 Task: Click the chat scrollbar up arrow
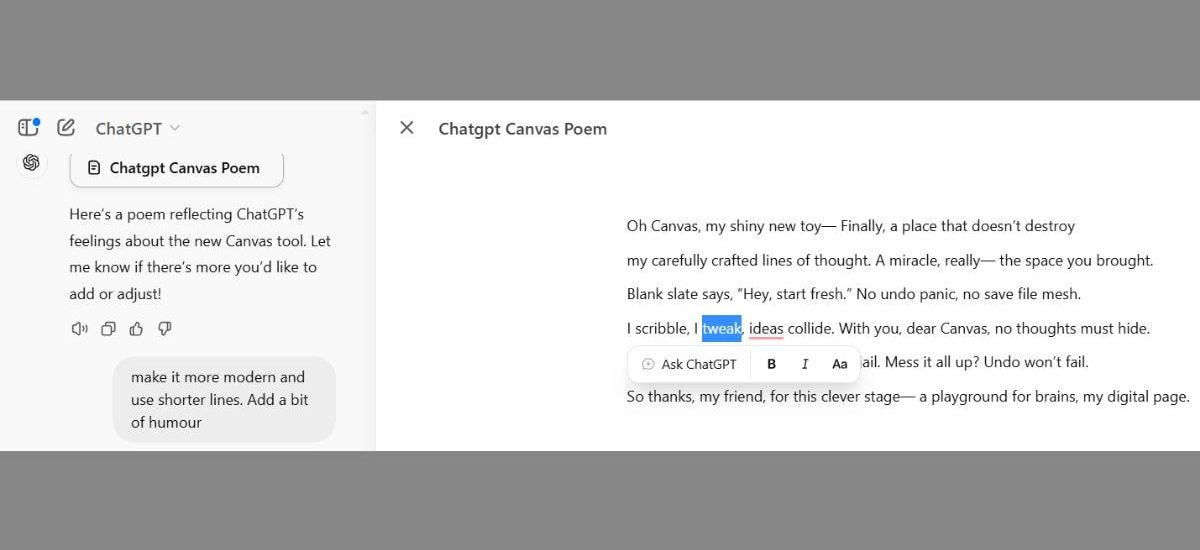click(365, 112)
